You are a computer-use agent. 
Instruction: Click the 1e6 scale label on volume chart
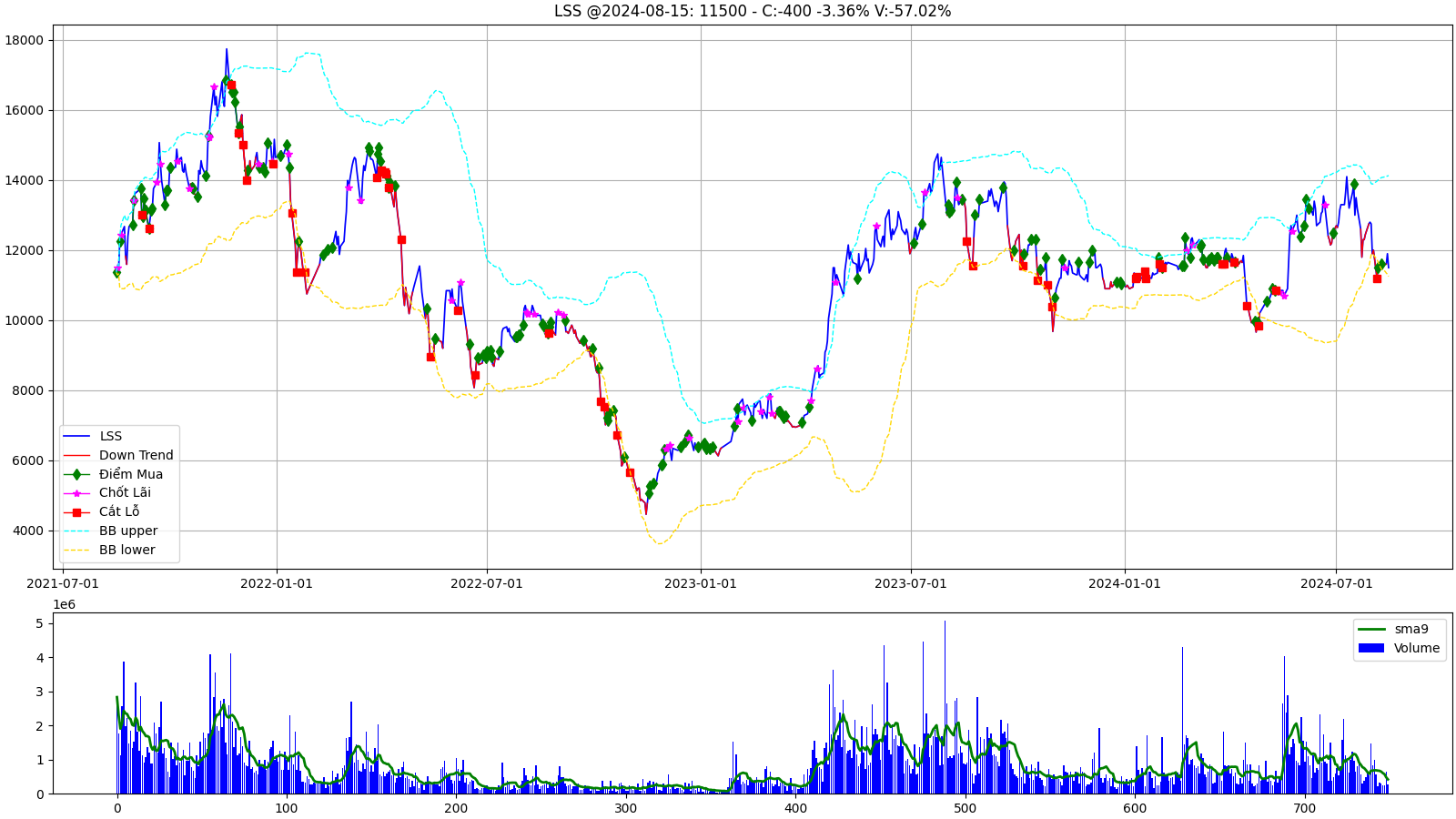click(x=65, y=604)
